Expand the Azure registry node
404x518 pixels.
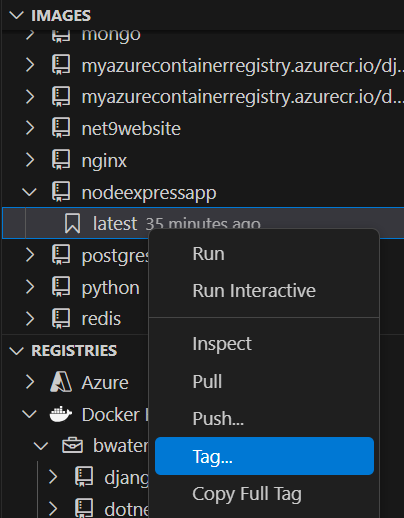30,382
